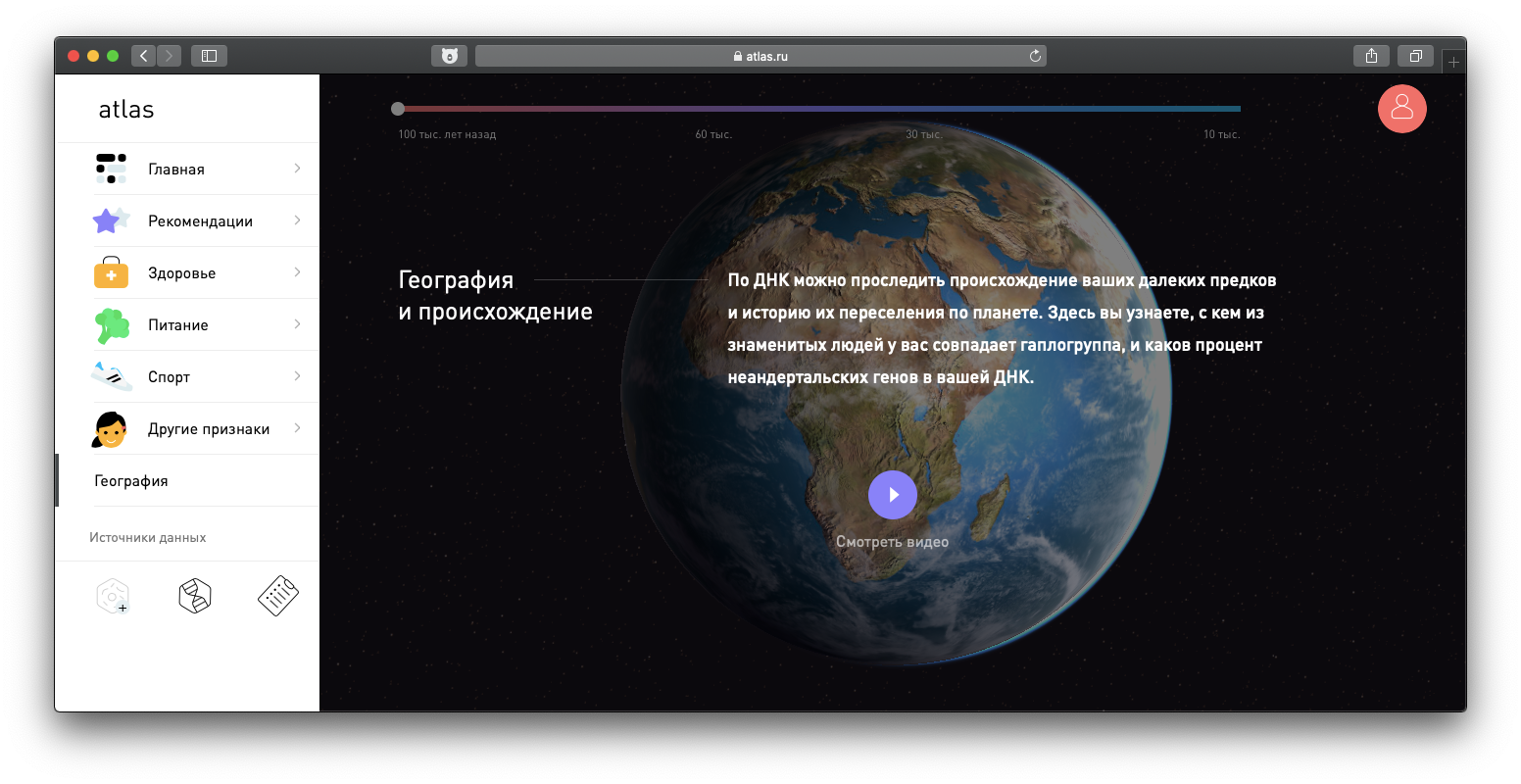Open the questionnaire checklist data source icon
1521x784 pixels.
277,596
